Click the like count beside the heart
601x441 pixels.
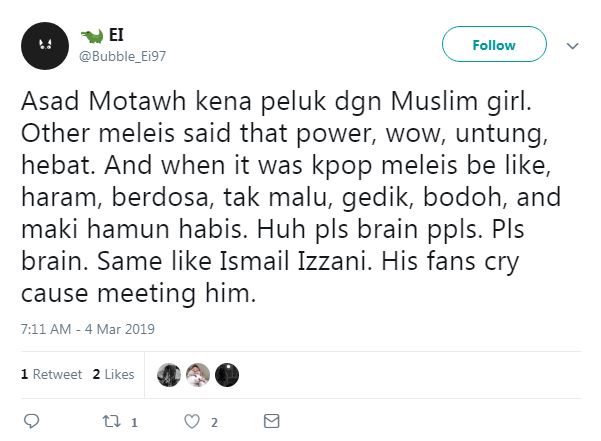tap(215, 422)
